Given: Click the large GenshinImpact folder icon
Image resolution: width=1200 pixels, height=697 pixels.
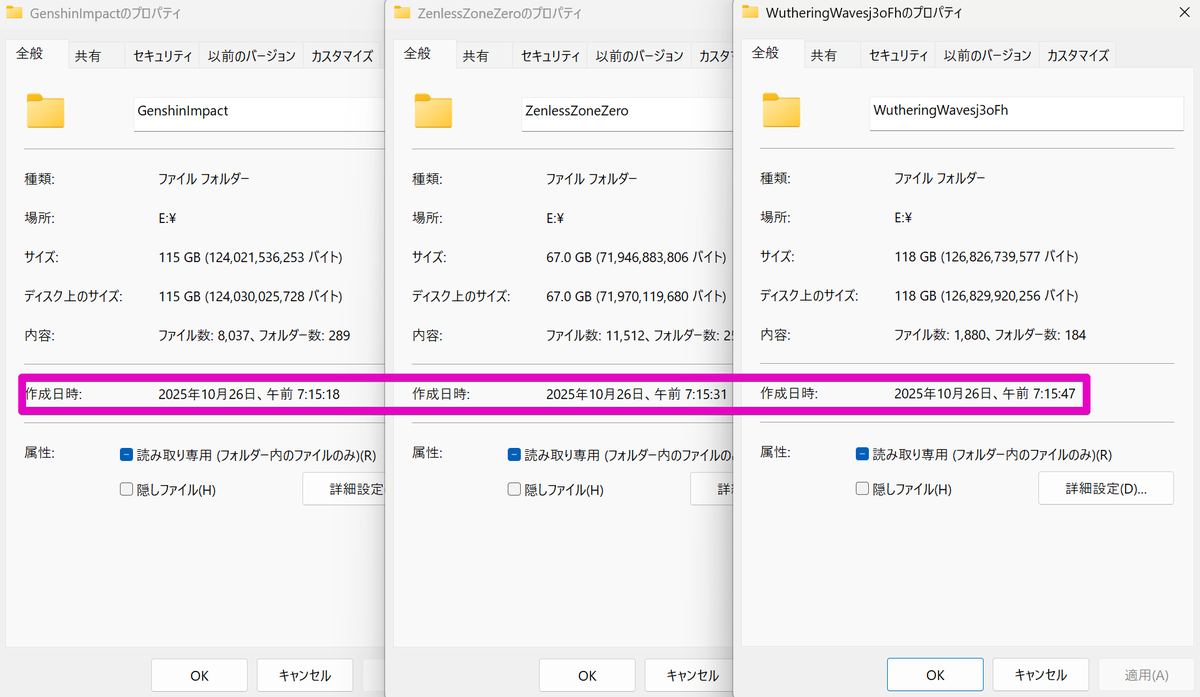Looking at the screenshot, I should click(45, 111).
